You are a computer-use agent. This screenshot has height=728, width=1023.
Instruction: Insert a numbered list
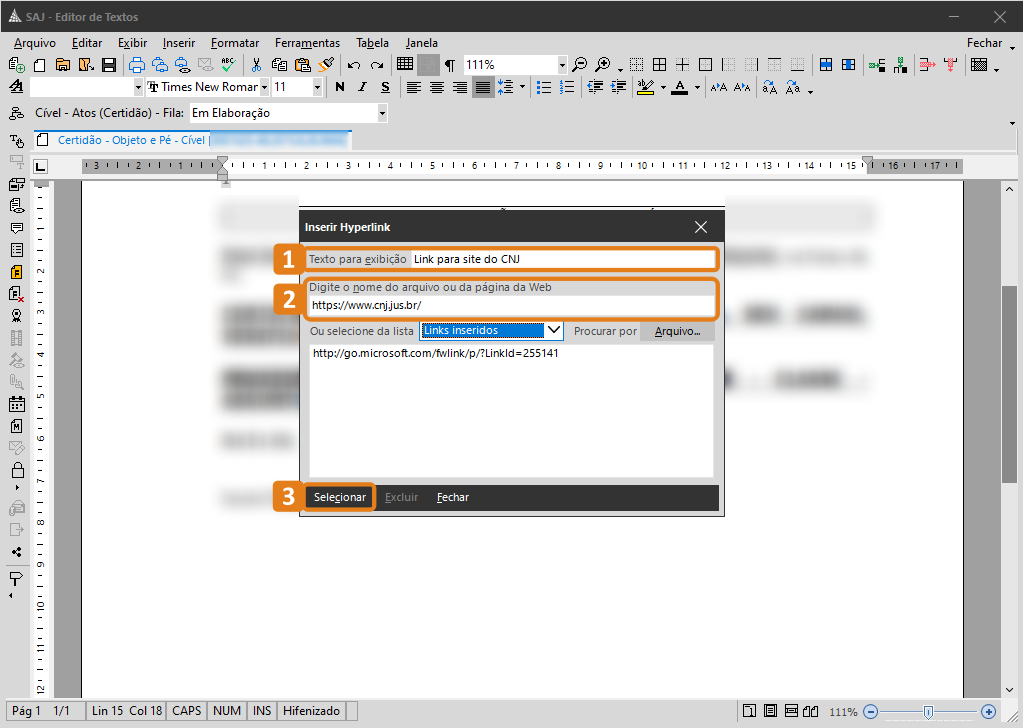tap(567, 87)
